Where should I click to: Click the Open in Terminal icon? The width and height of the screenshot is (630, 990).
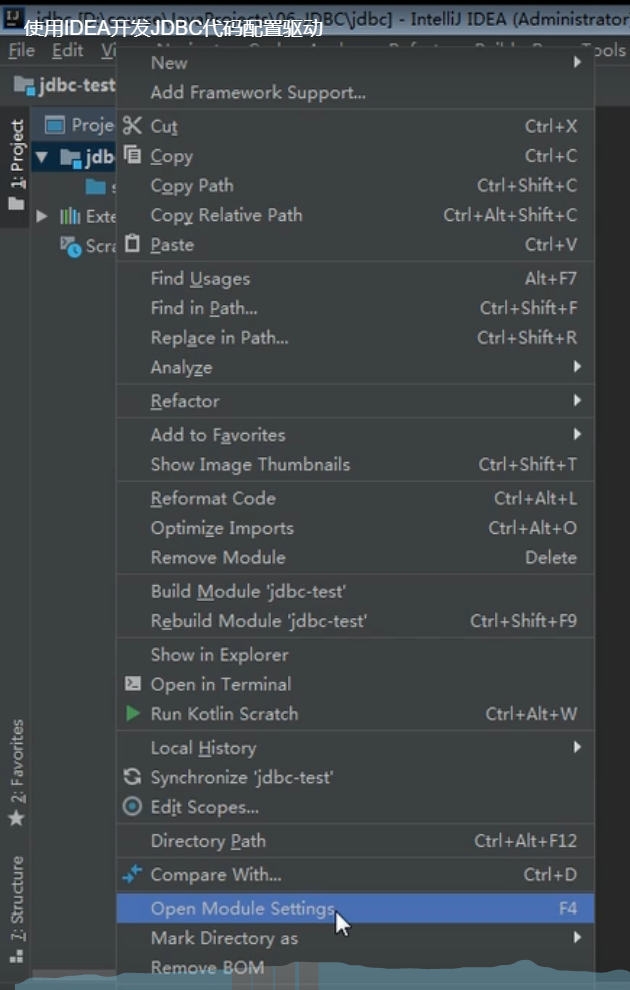(133, 684)
